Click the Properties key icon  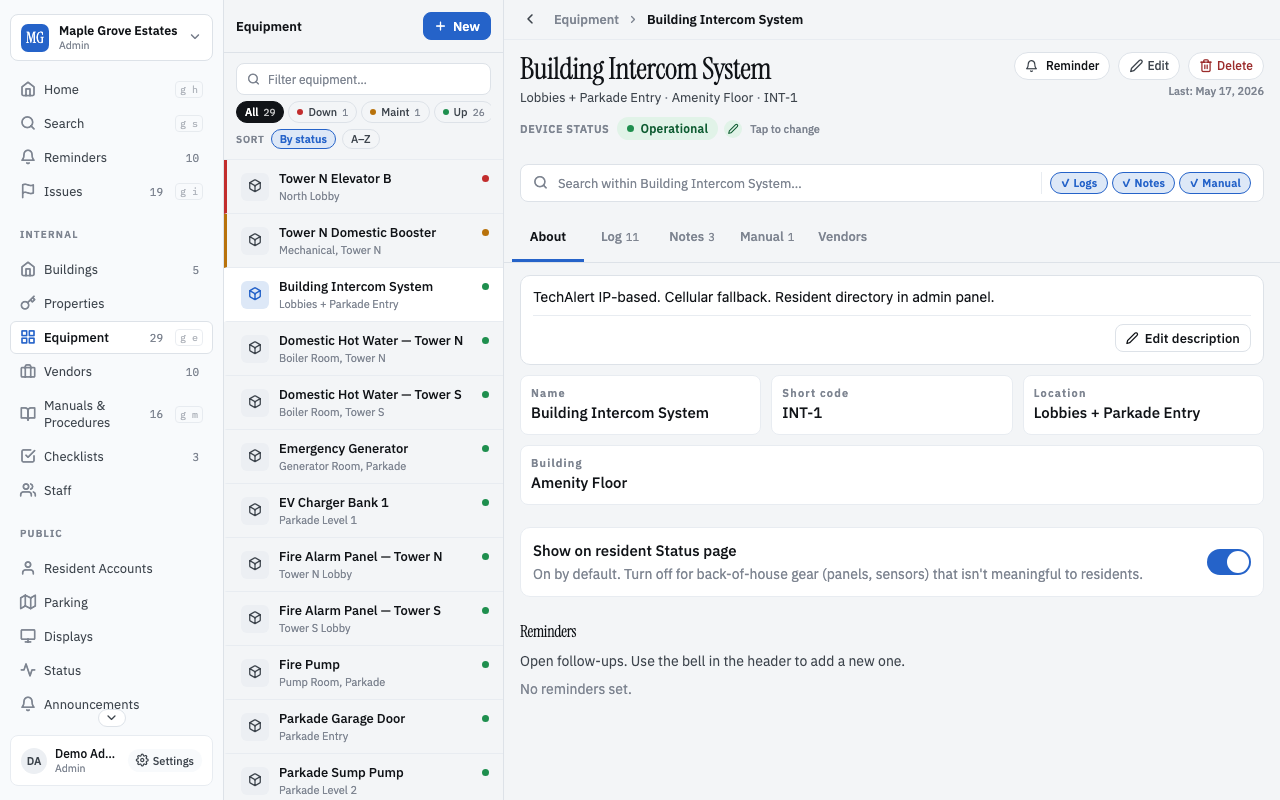28,303
